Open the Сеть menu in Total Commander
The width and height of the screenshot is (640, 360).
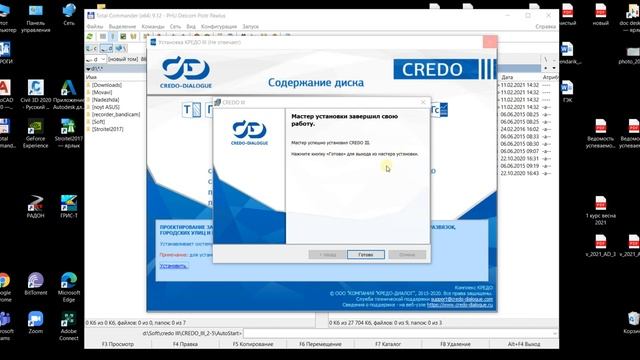coord(176,27)
